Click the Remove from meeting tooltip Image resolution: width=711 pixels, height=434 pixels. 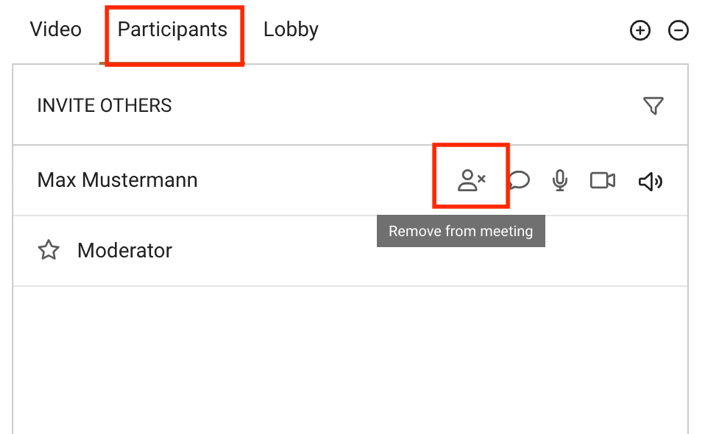point(461,231)
